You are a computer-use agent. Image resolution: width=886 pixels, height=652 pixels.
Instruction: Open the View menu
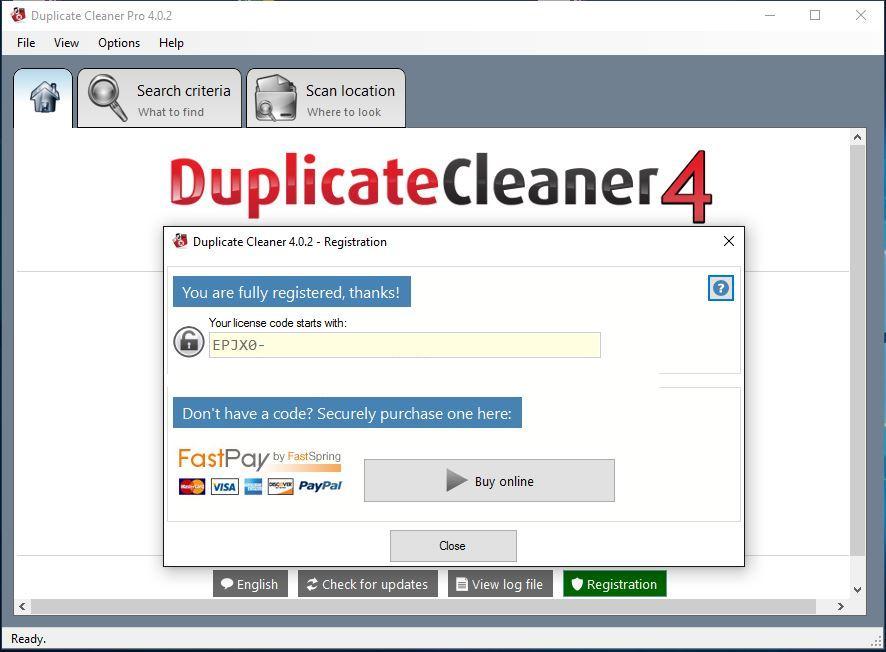(66, 43)
